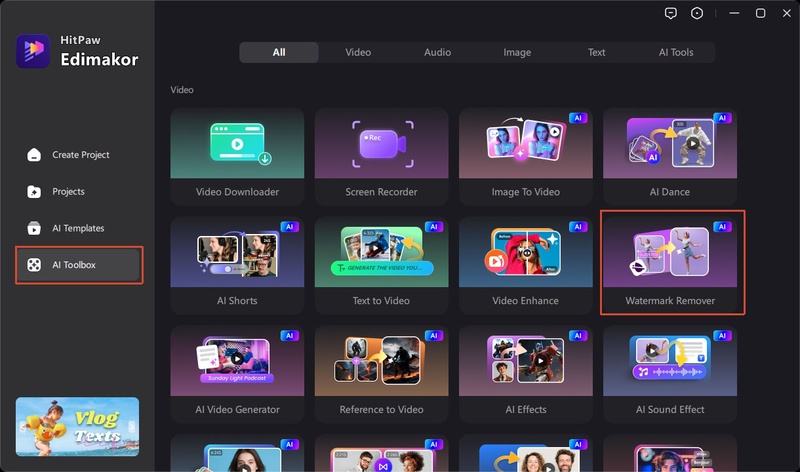Switch to the All tab
Screen dimensions: 800x472
click(279, 53)
